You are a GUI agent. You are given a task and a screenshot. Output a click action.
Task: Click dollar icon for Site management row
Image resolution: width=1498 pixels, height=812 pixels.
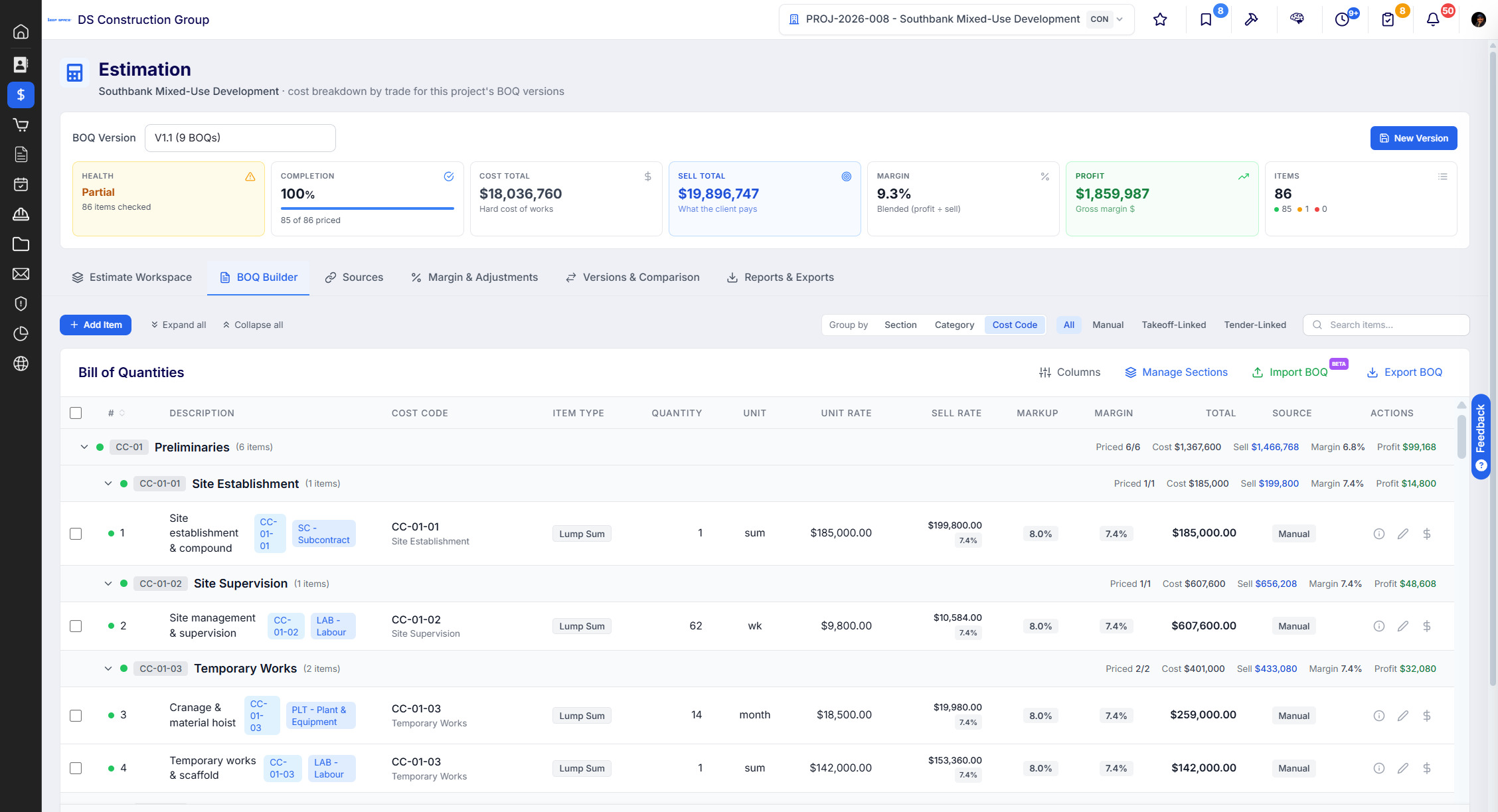click(1427, 626)
